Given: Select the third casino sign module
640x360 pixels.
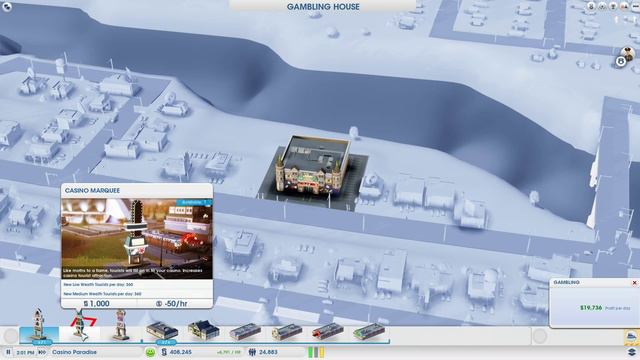Looking at the screenshot, I should point(121,325).
